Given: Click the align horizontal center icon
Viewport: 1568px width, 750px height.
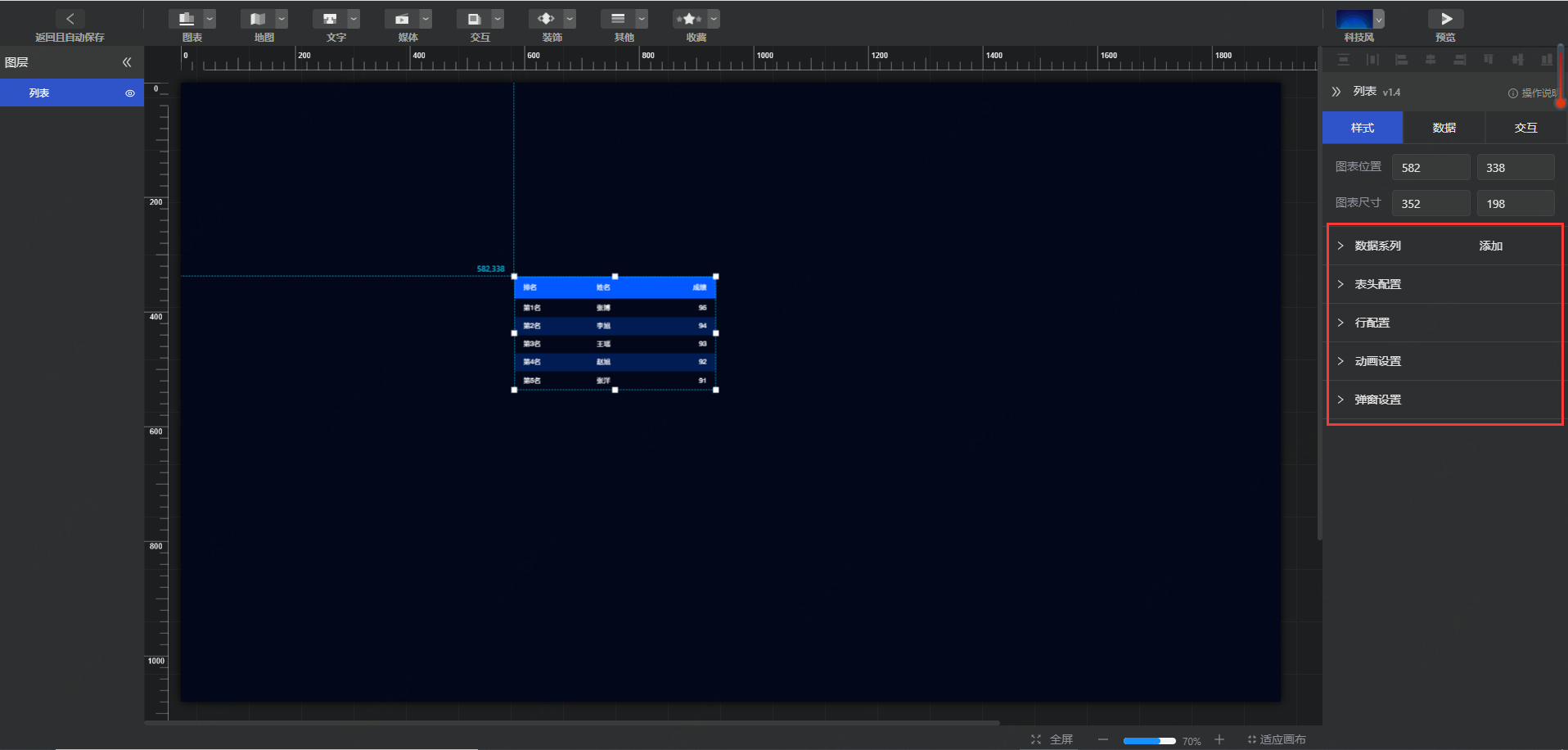Looking at the screenshot, I should coord(1431,60).
